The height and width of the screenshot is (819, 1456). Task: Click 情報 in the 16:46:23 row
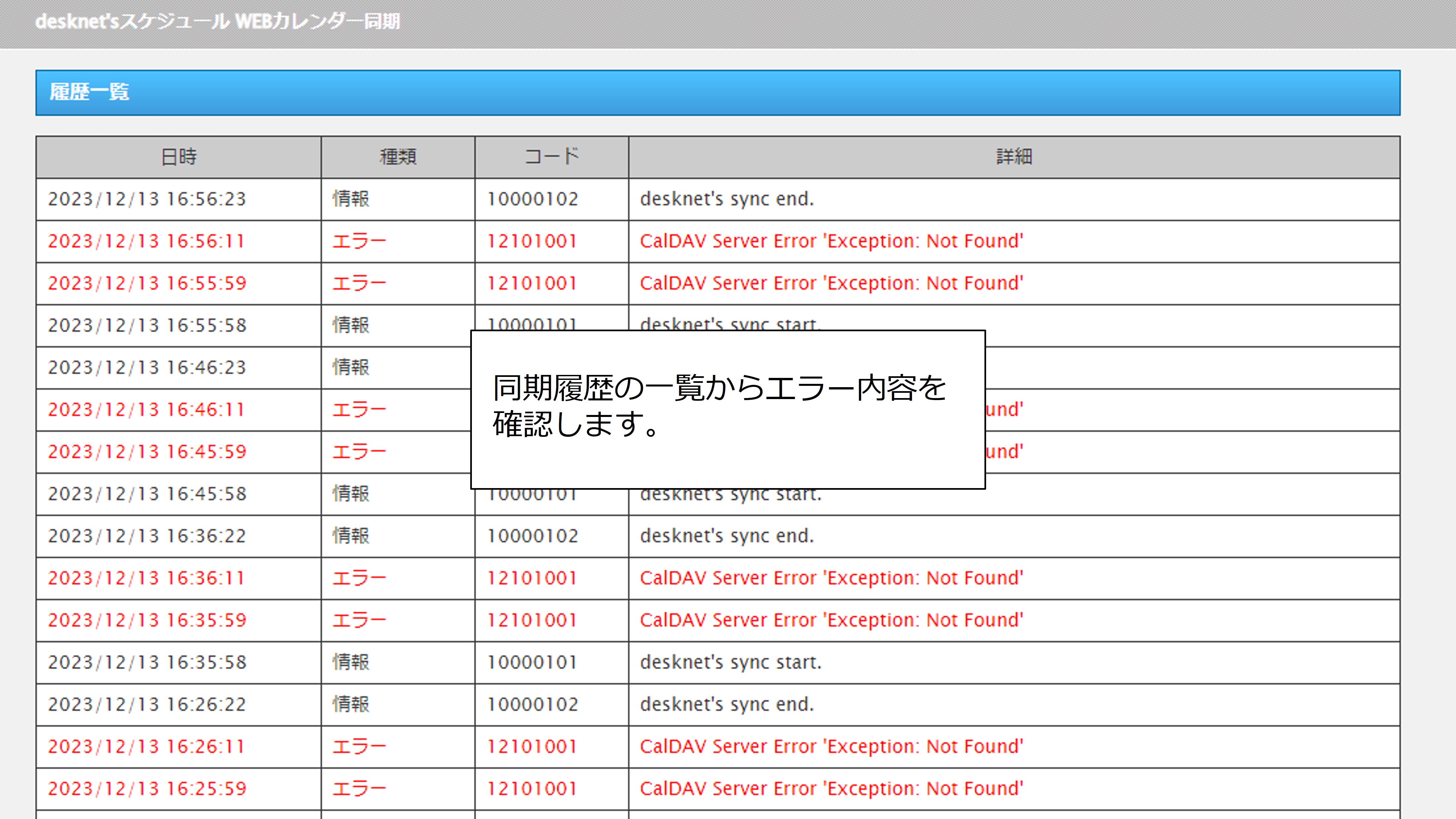coord(350,367)
